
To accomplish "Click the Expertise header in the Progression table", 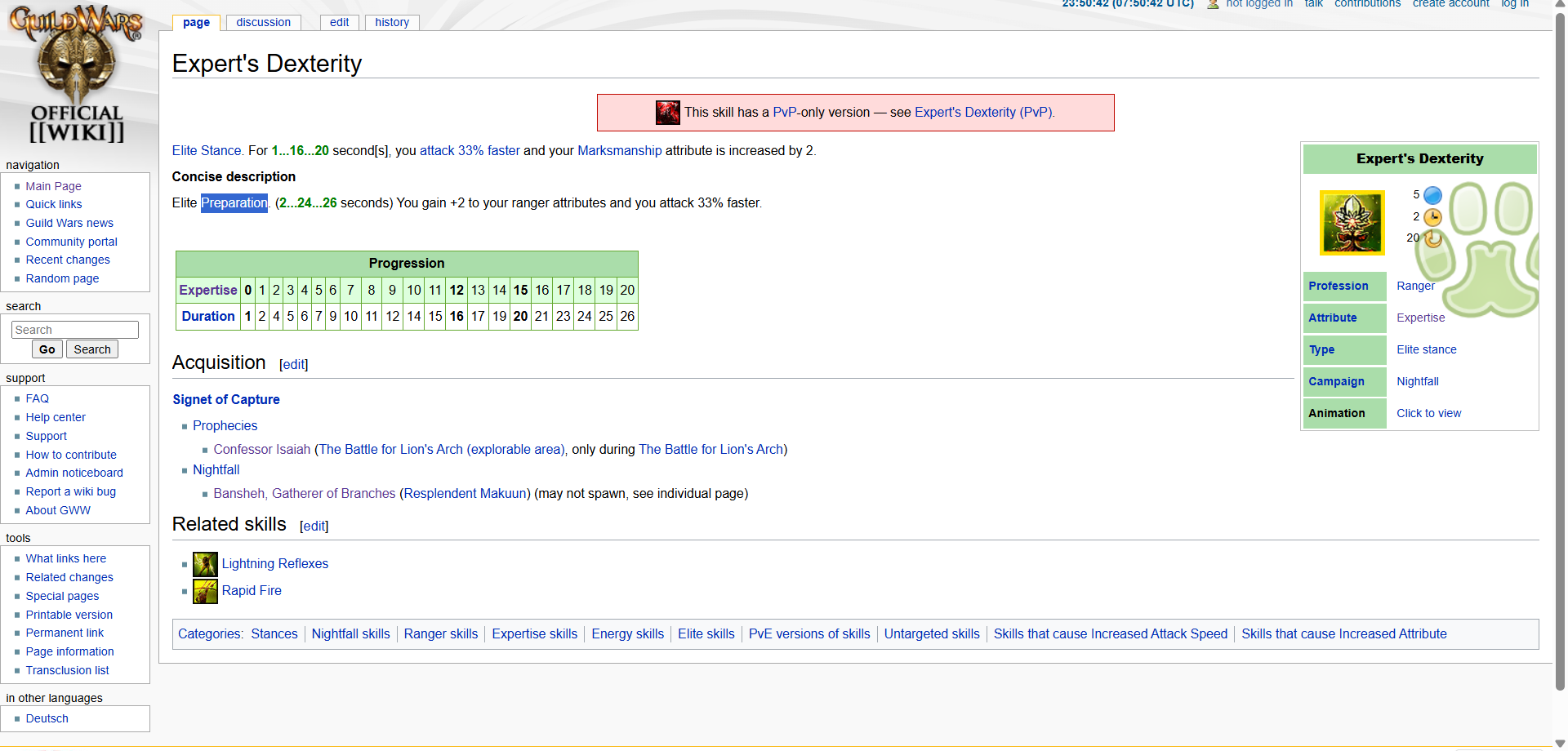I will [208, 290].
